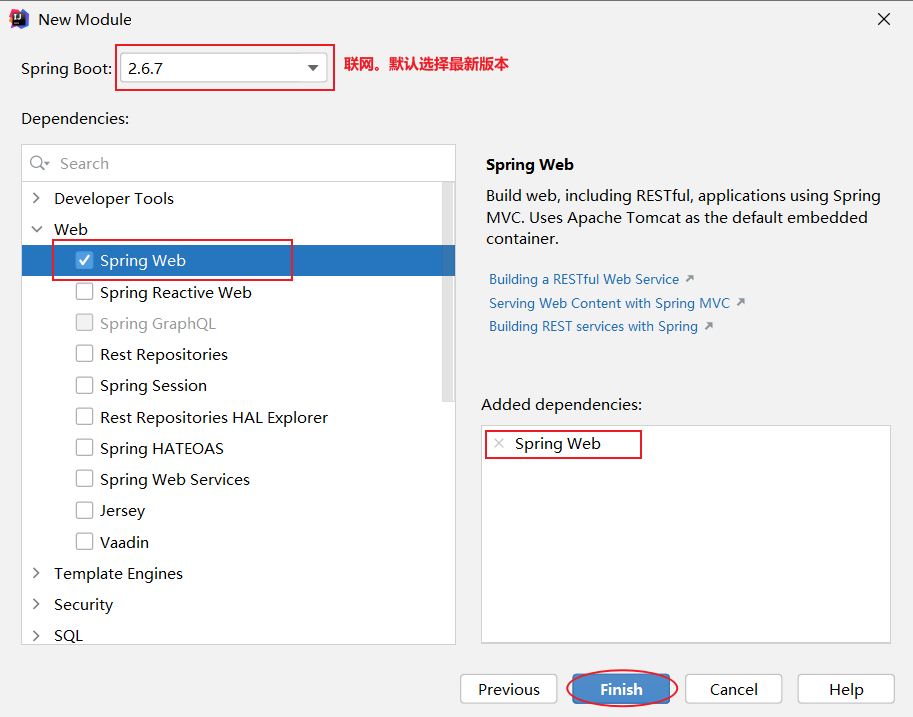Check the Rest Repositories checkbox
Viewport: 913px width, 717px height.
click(84, 354)
